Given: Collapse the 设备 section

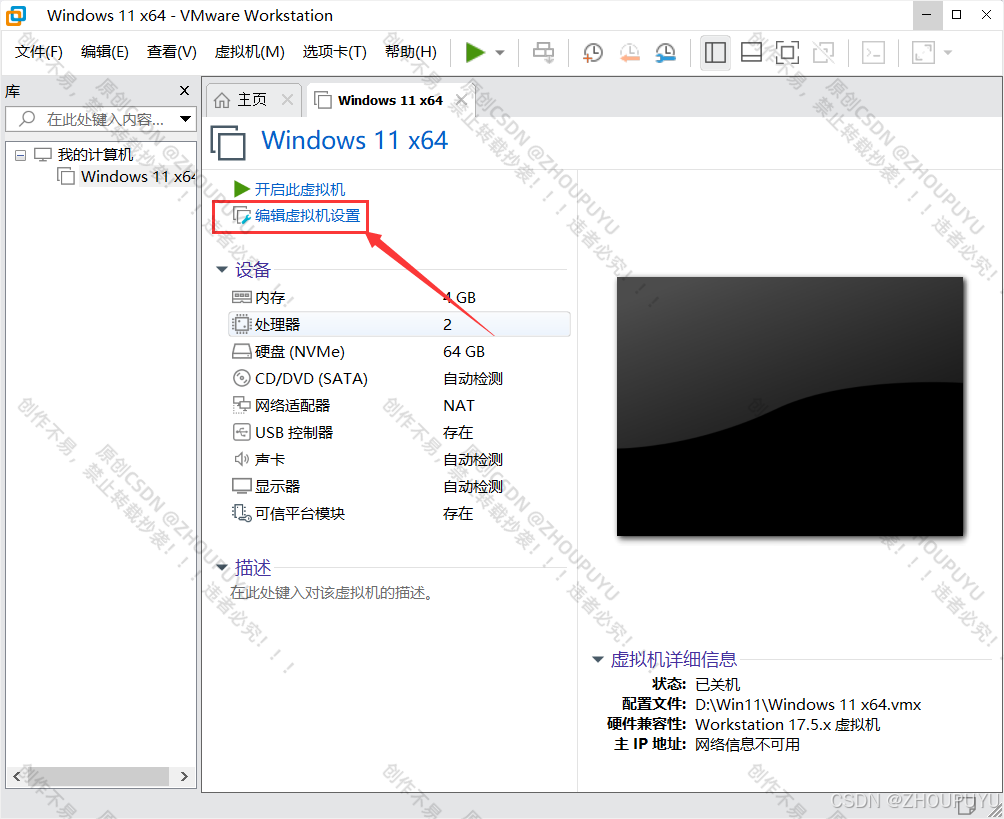Looking at the screenshot, I should click(x=222, y=270).
